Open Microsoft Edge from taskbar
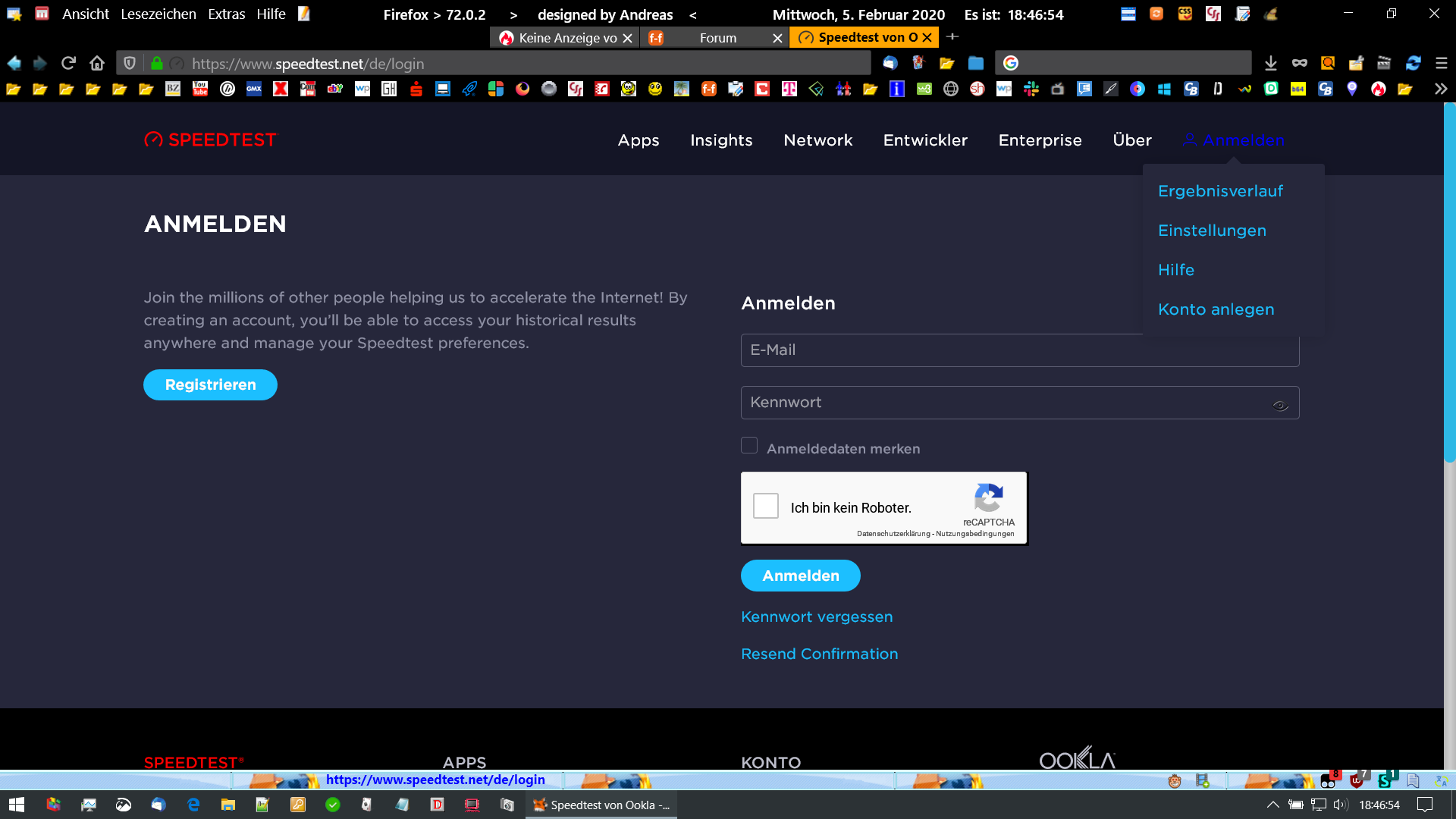This screenshot has width=1456, height=819. coord(193,805)
